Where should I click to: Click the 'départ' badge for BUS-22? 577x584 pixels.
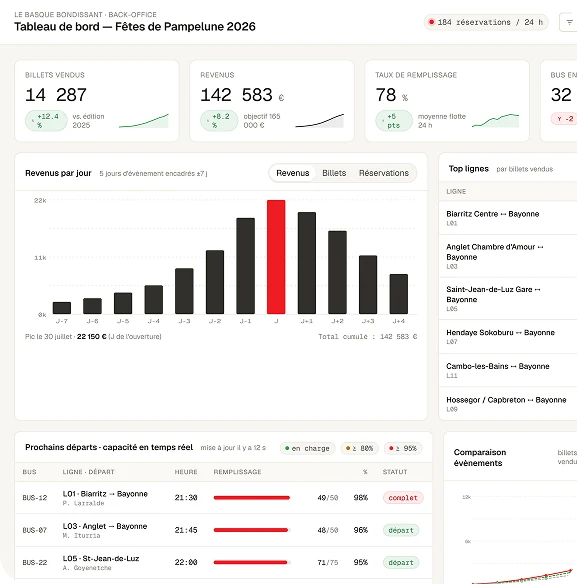click(401, 562)
